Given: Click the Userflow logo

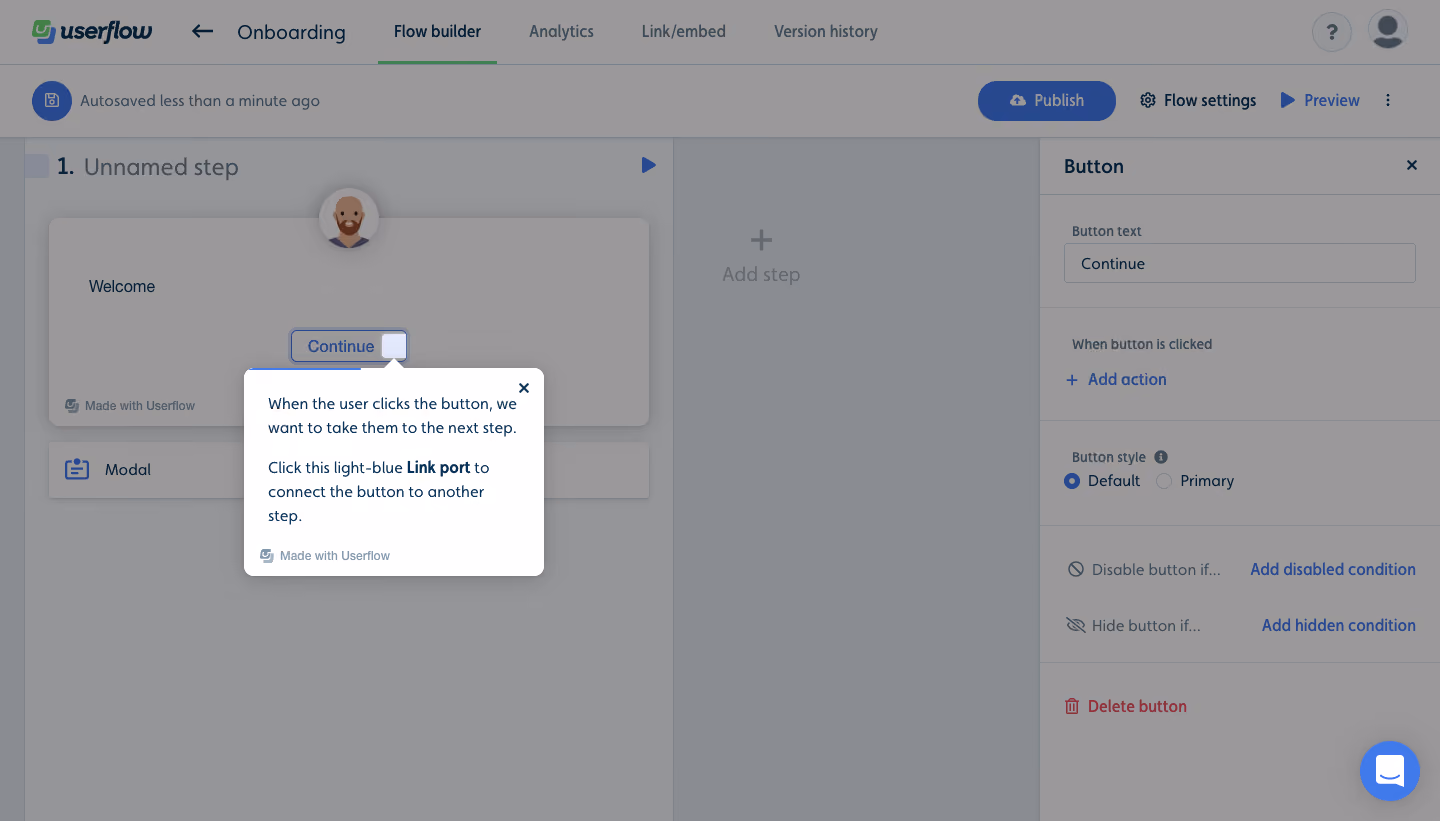Looking at the screenshot, I should [x=92, y=31].
